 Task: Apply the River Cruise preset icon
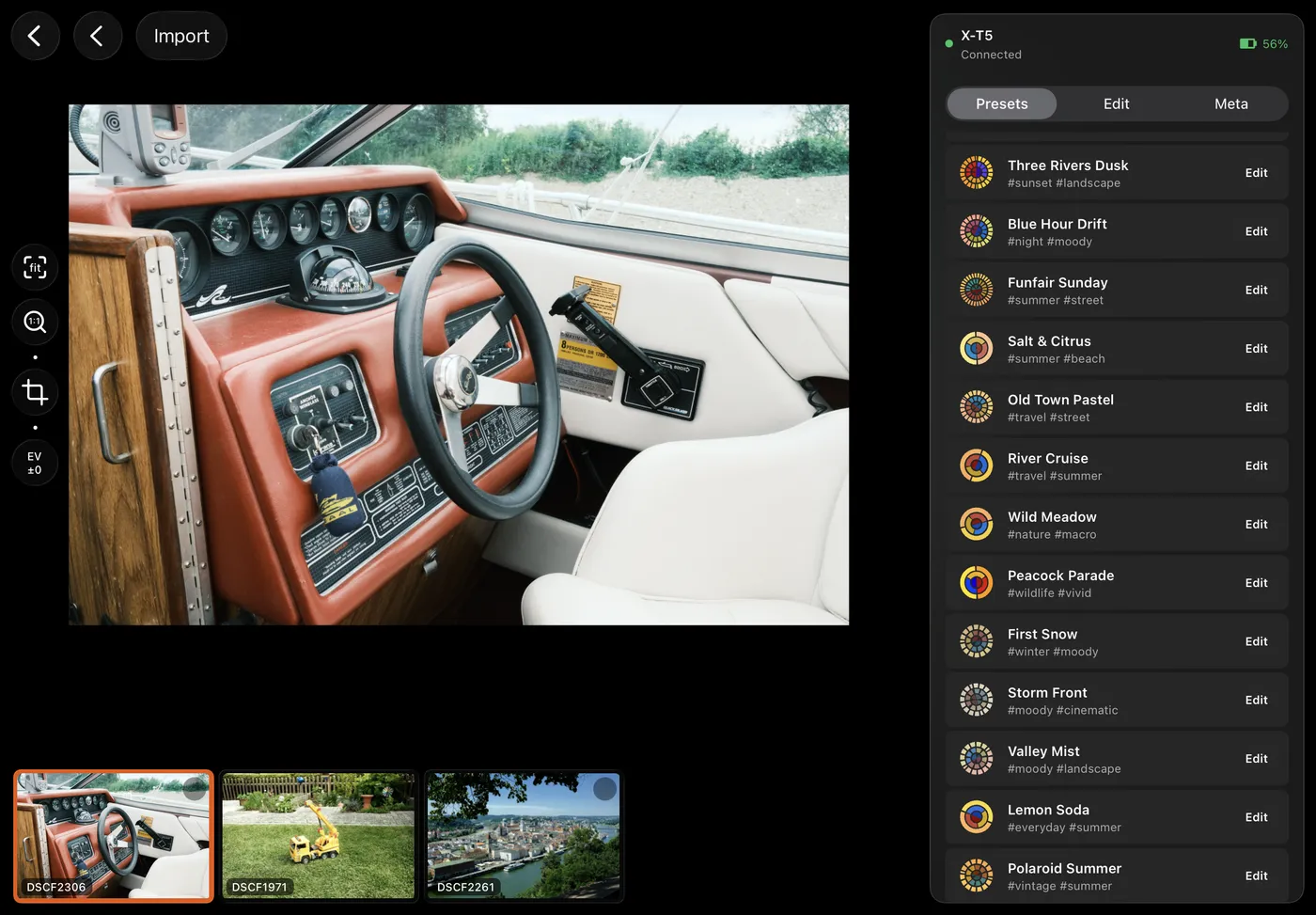[977, 465]
